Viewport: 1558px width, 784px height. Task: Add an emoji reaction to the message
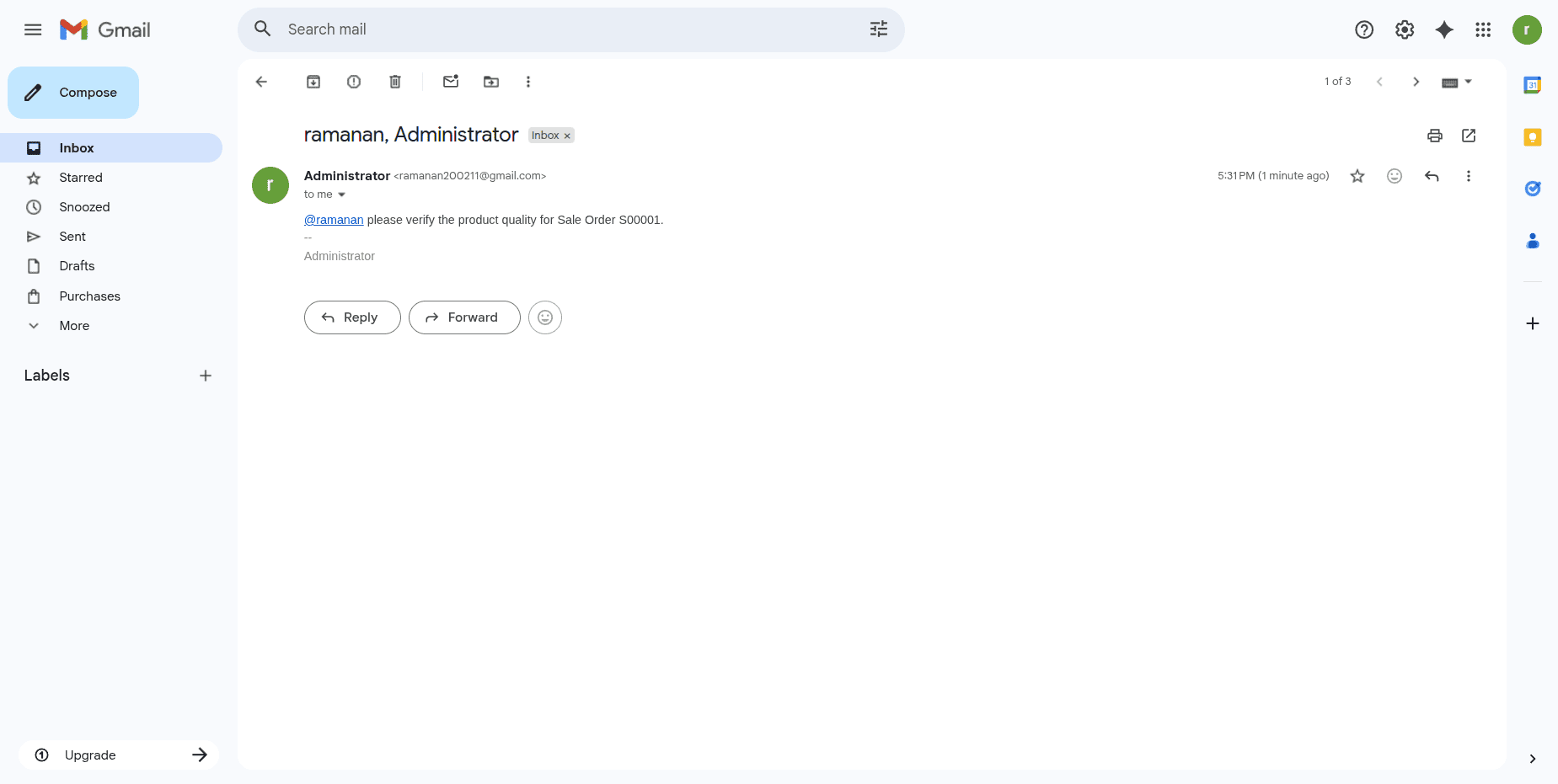pos(1395,176)
